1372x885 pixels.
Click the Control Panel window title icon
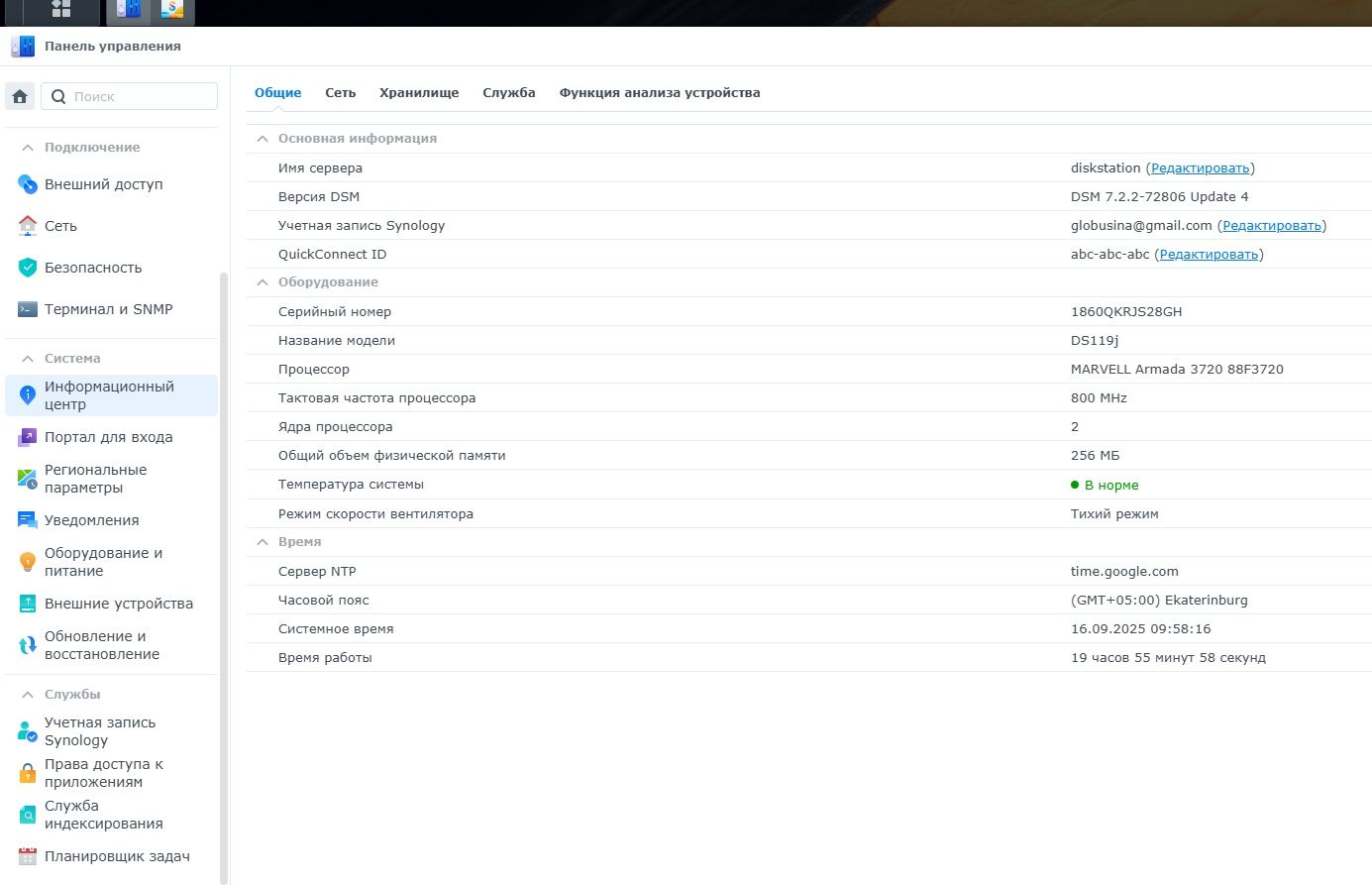(x=23, y=46)
